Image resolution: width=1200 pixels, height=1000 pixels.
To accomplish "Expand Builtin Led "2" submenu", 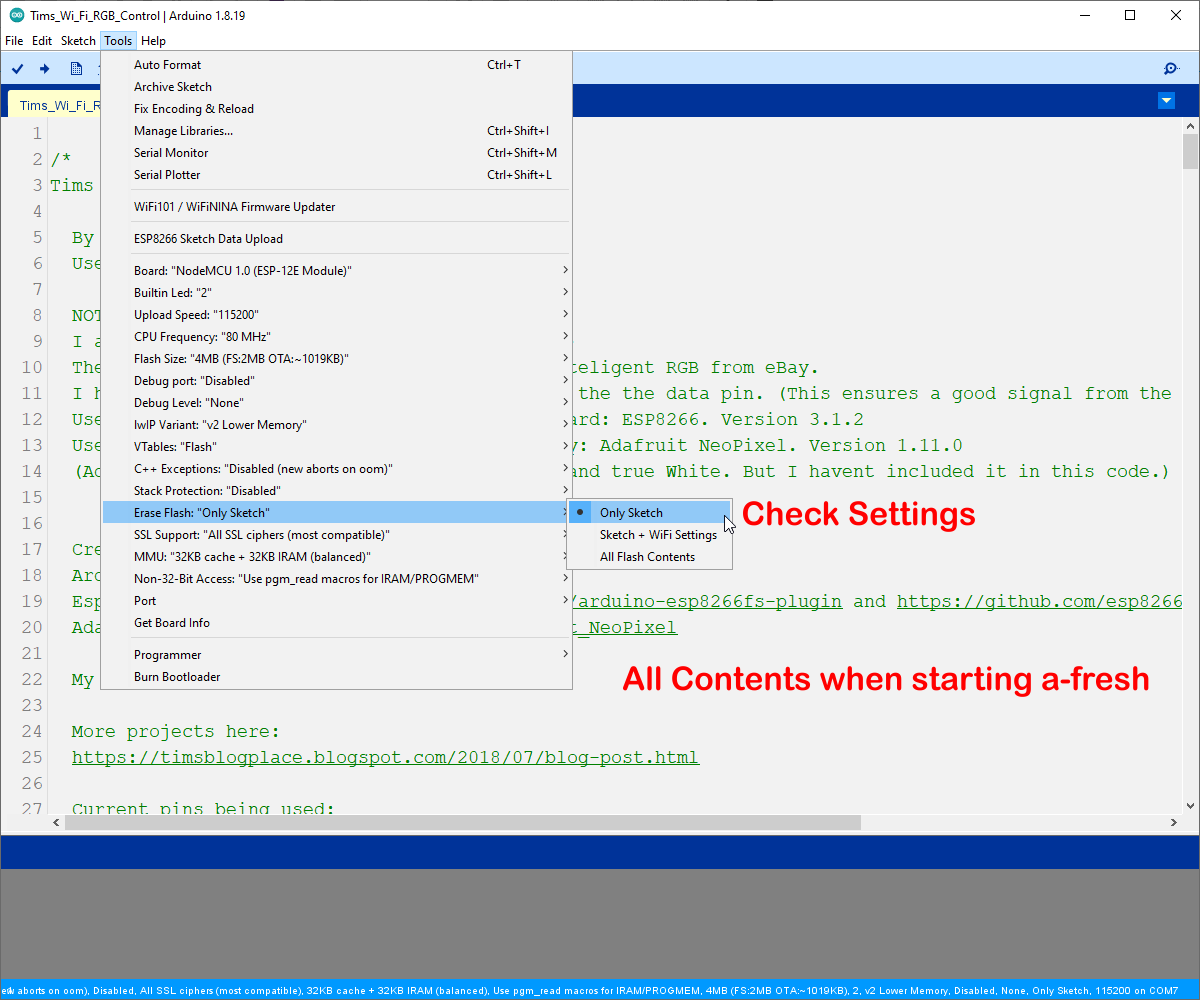I will pos(337,293).
